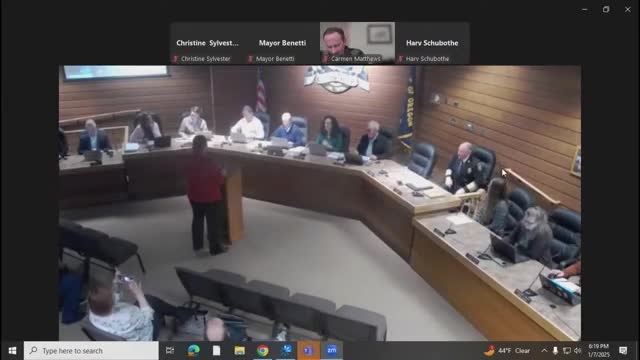Open Task View from the taskbar
Viewport: 640px width, 360px height.
(170, 351)
